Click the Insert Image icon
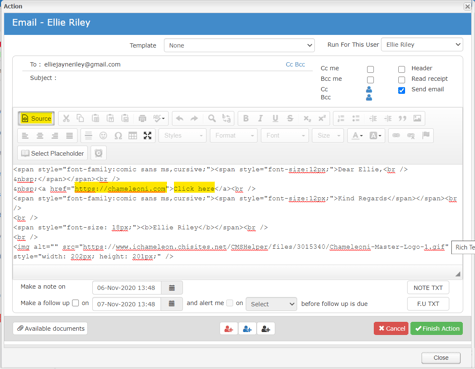Image resolution: width=475 pixels, height=369 pixels. point(417,118)
